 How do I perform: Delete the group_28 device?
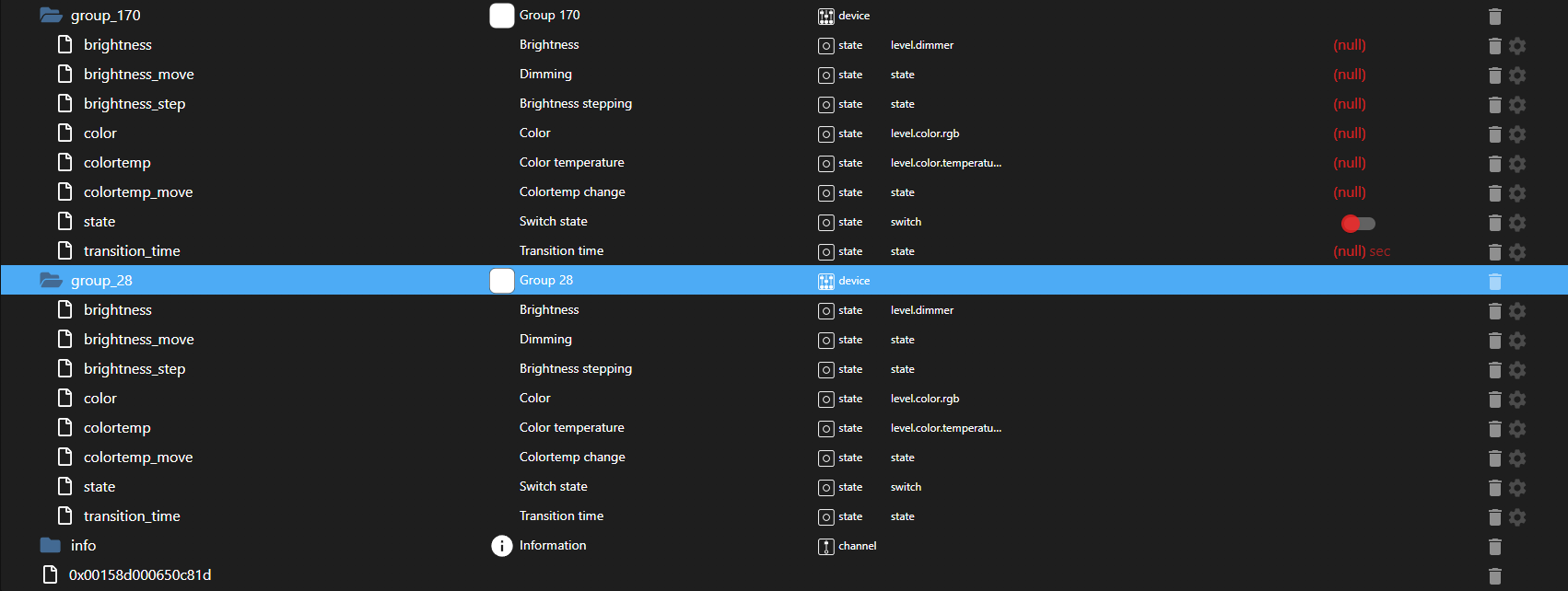tap(1494, 281)
